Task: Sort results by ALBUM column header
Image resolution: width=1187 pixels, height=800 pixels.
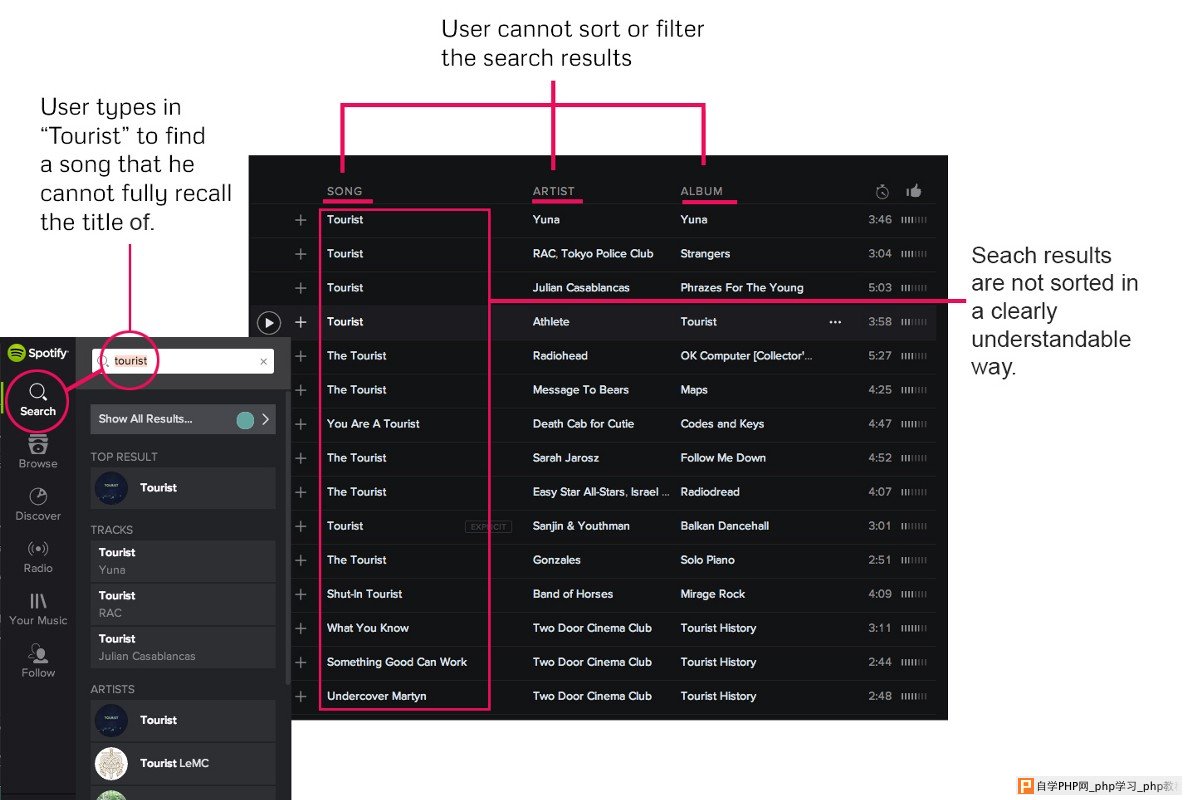Action: (x=702, y=191)
